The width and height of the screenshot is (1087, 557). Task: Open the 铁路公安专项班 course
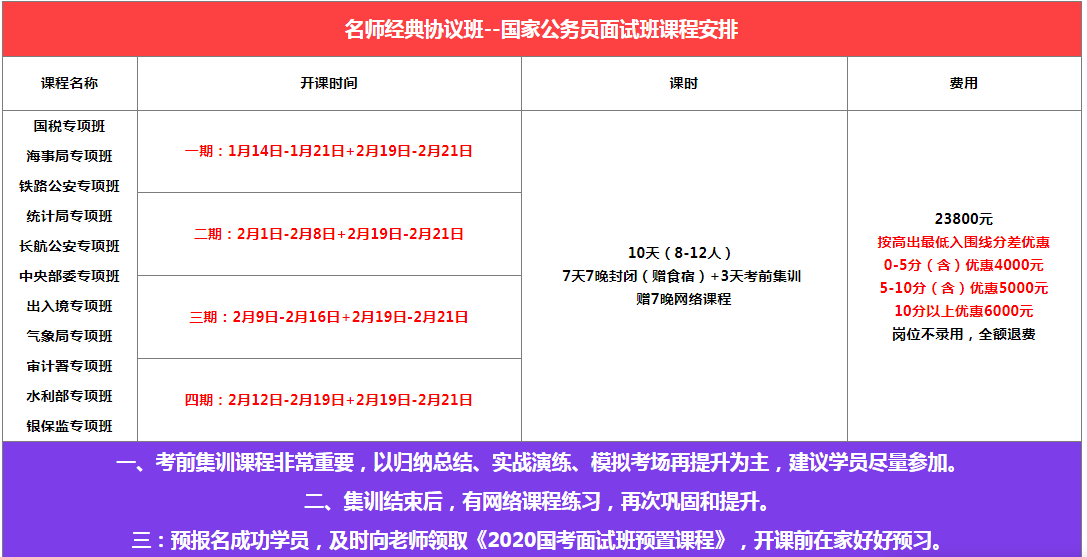click(x=69, y=186)
